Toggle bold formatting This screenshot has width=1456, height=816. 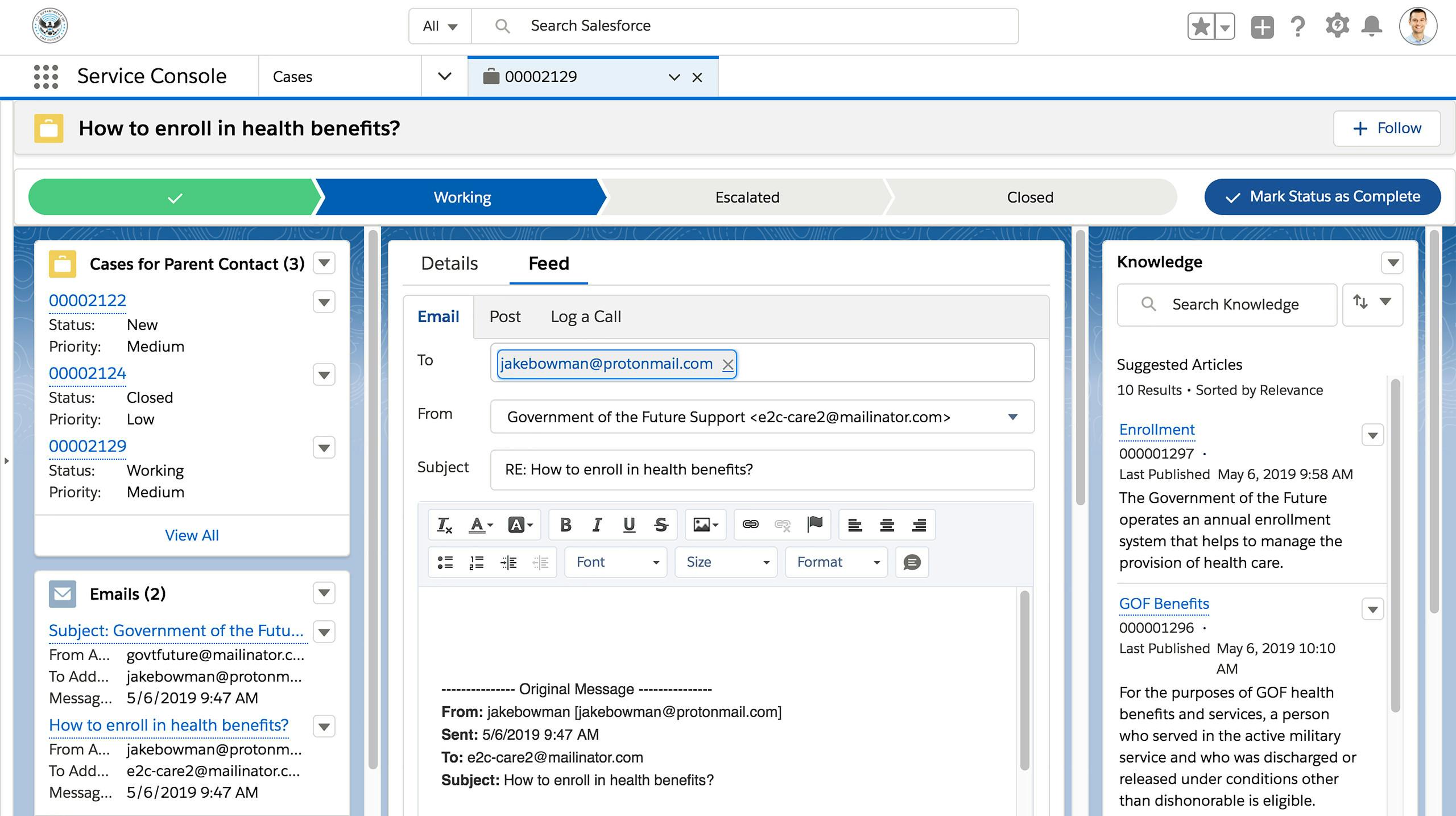coord(565,525)
